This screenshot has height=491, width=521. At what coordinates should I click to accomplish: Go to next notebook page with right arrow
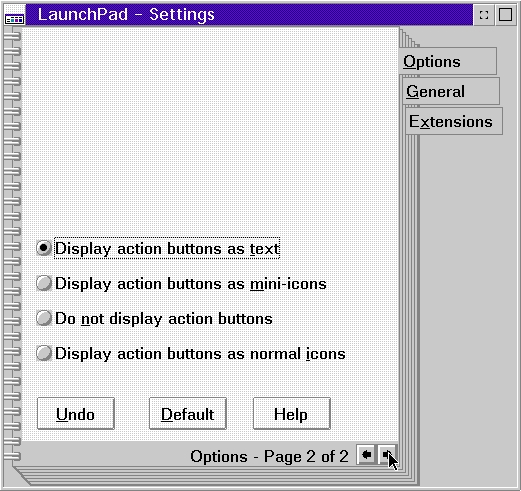tap(386, 455)
